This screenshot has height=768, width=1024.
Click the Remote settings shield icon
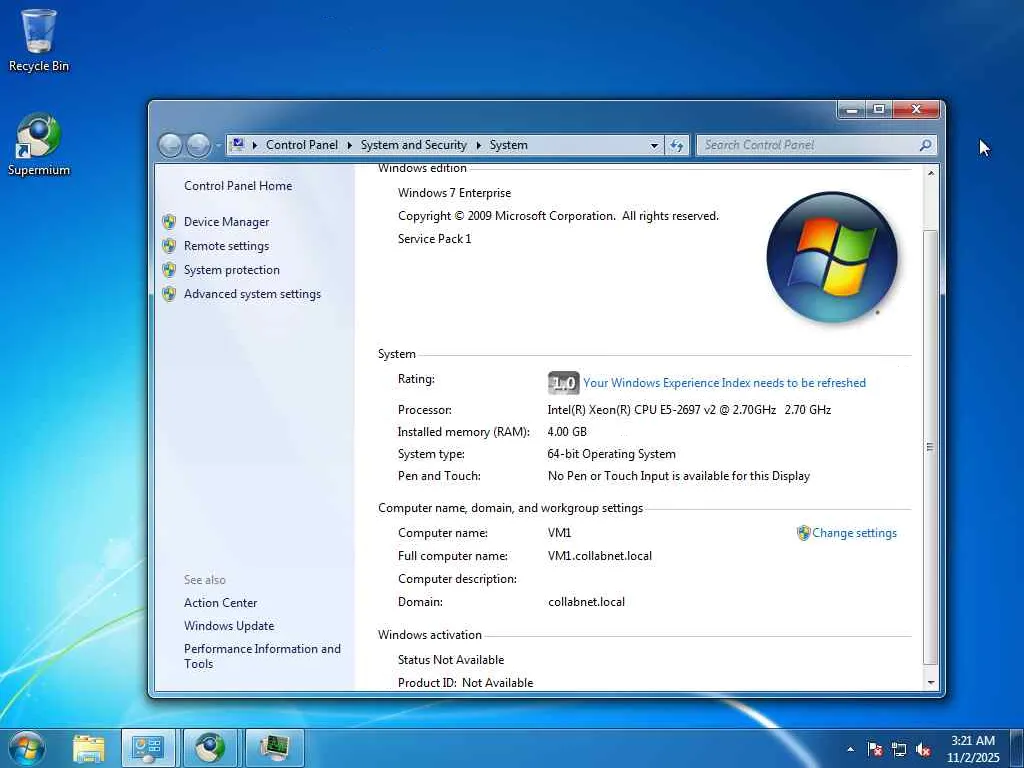coord(169,246)
